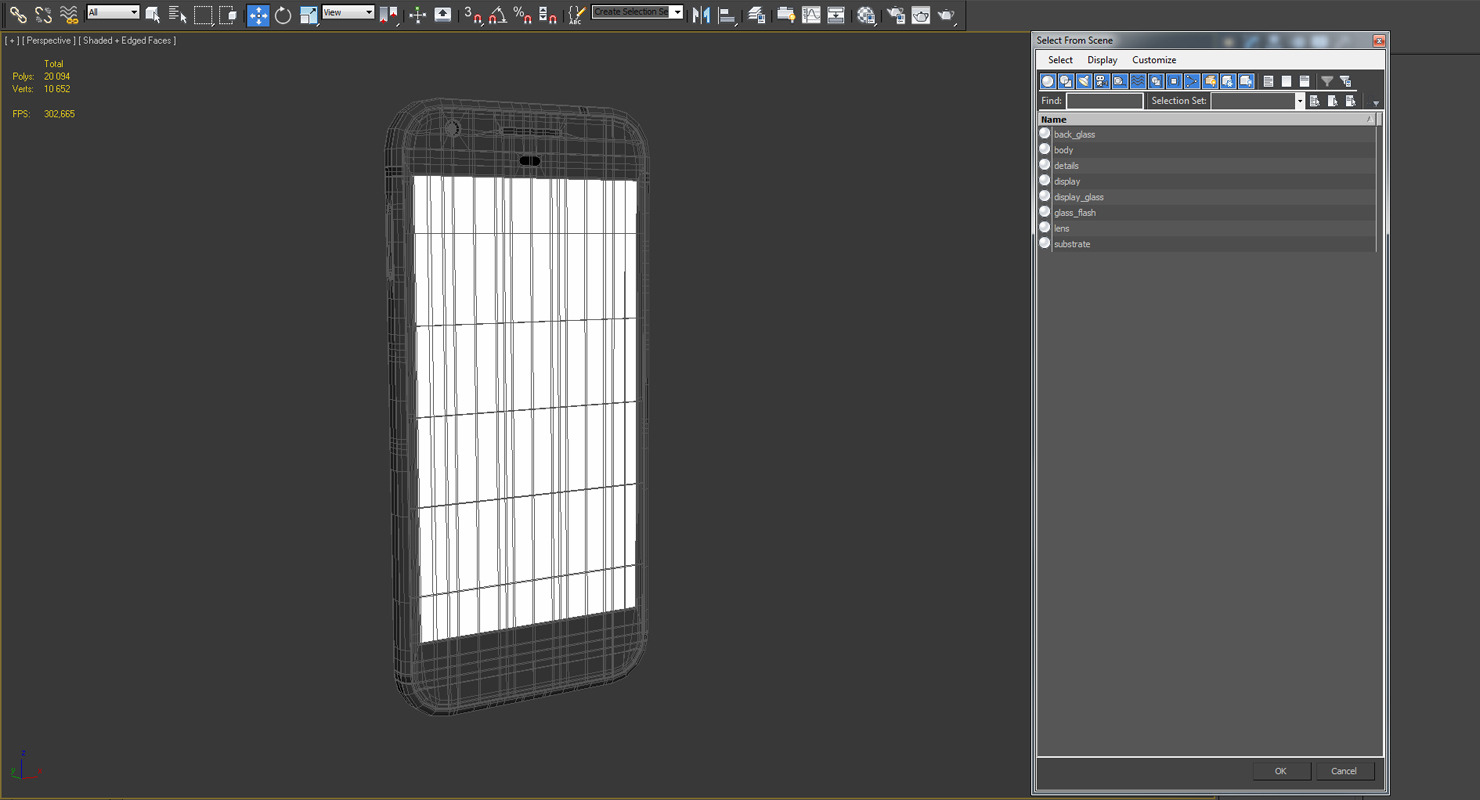Open the selection filter 'All' dropdown
This screenshot has height=800, width=1480.
[x=113, y=12]
